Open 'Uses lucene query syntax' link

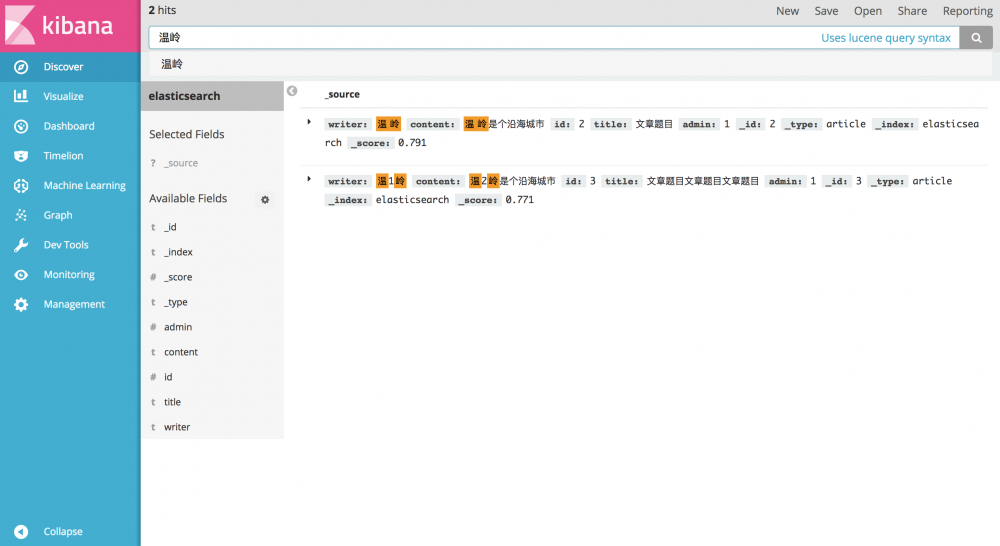tap(885, 38)
